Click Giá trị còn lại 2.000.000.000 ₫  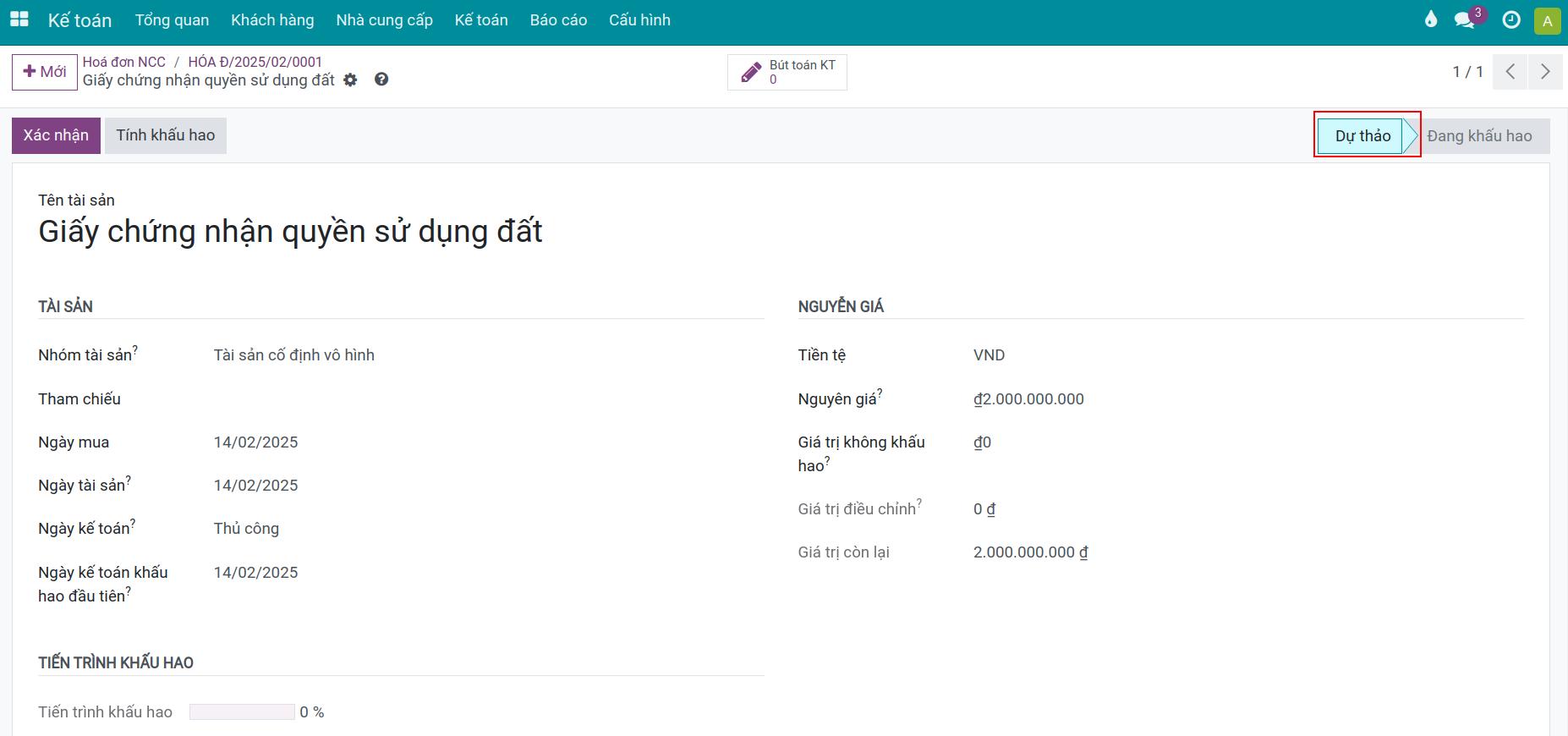tap(1030, 552)
